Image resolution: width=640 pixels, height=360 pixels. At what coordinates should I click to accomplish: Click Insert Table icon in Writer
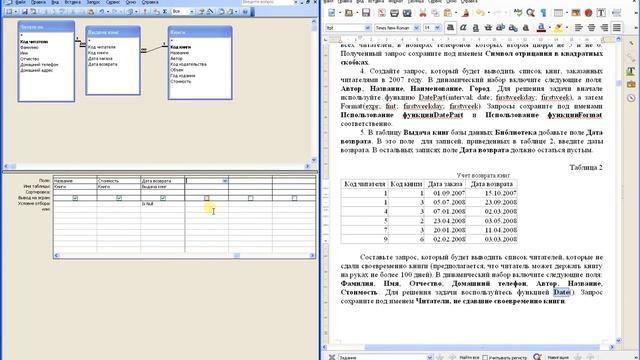click(x=558, y=13)
